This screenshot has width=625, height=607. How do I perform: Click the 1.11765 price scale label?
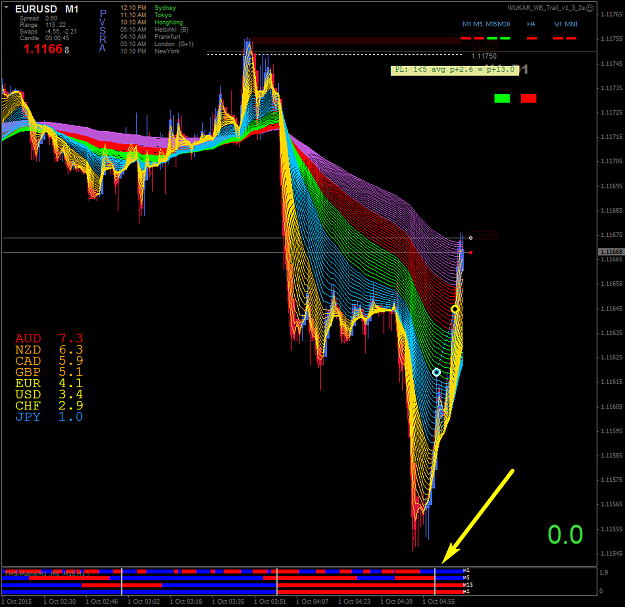coord(611,14)
